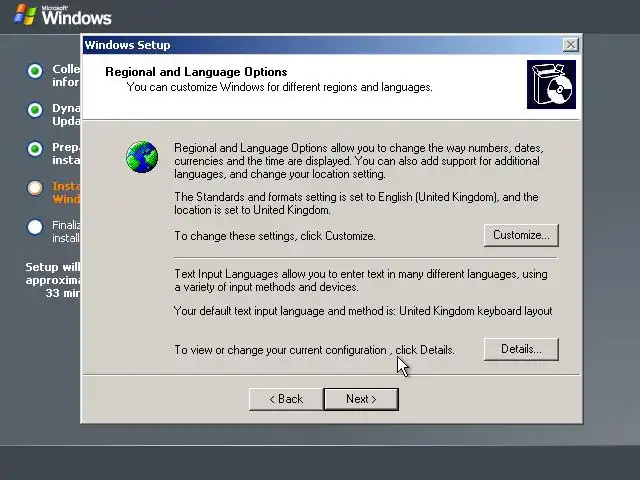The image size is (640, 480).
Task: Select the Finalizing installation step indicator
Action: [35, 227]
